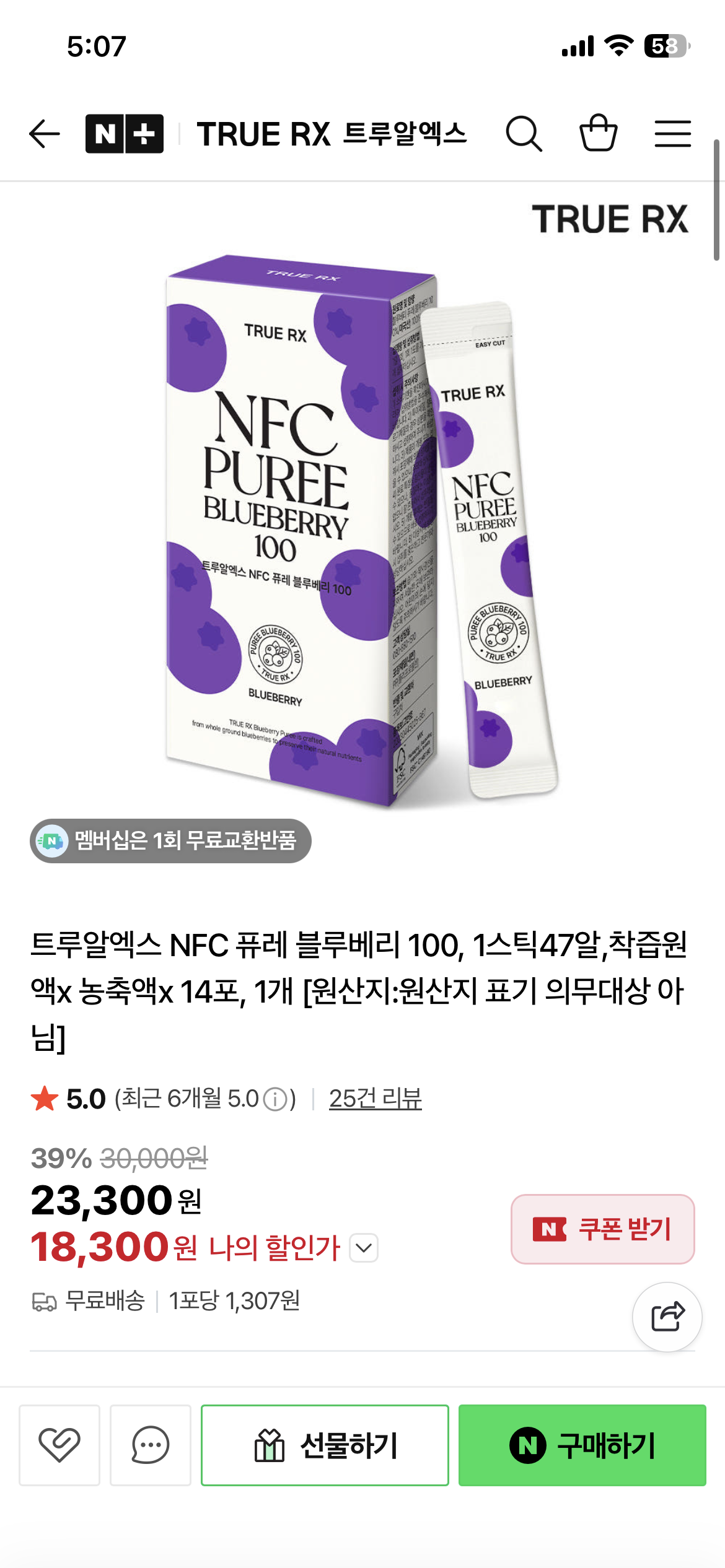Go back using the left arrow
The width and height of the screenshot is (725, 1568).
click(x=45, y=134)
